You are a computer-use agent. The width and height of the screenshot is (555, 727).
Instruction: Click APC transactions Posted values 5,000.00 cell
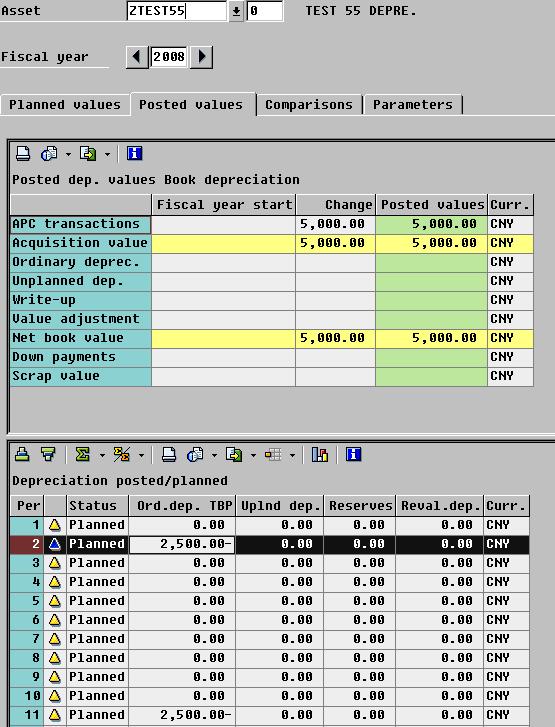pos(432,224)
